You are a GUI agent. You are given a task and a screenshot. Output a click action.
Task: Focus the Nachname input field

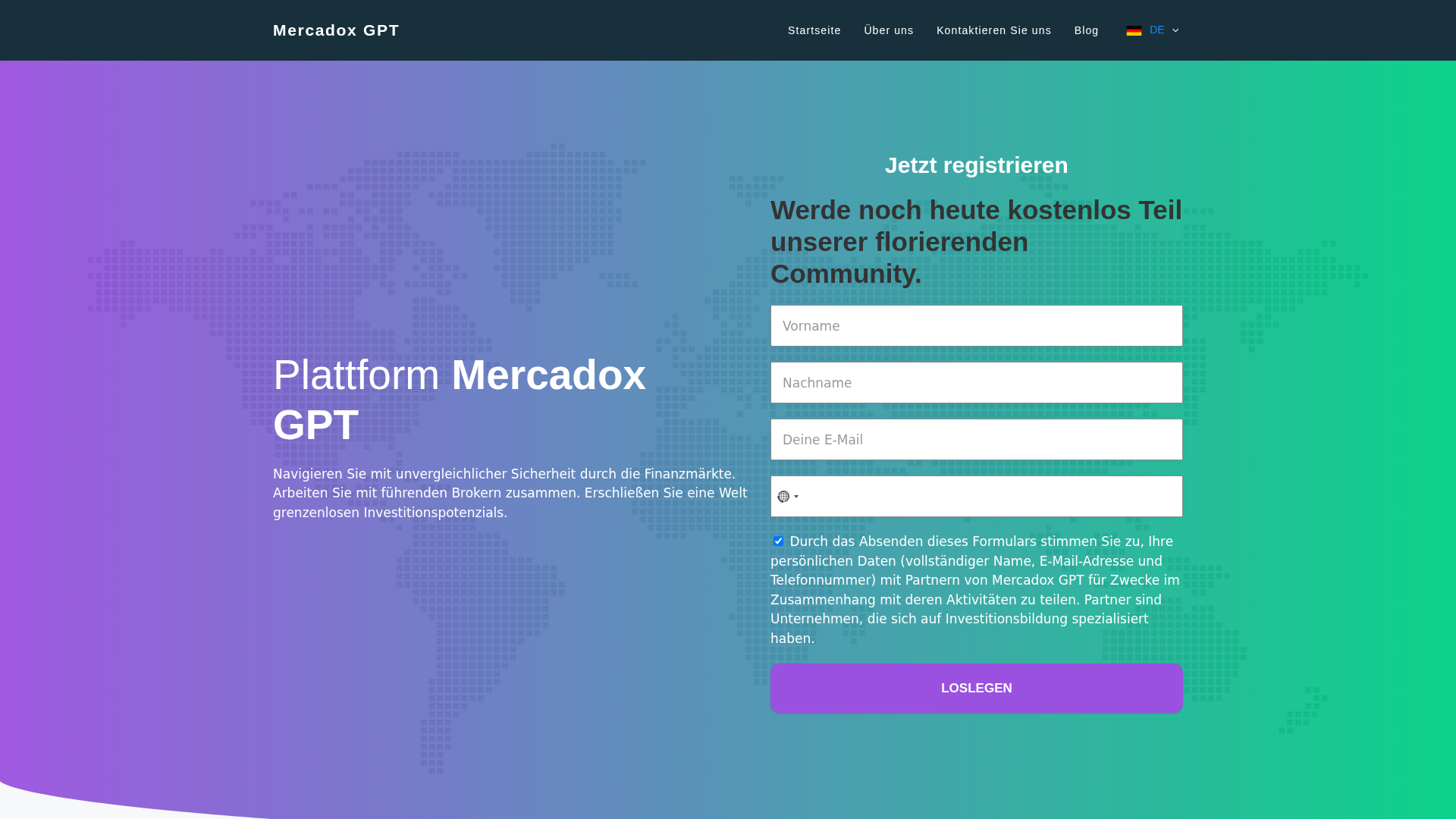[x=977, y=383]
